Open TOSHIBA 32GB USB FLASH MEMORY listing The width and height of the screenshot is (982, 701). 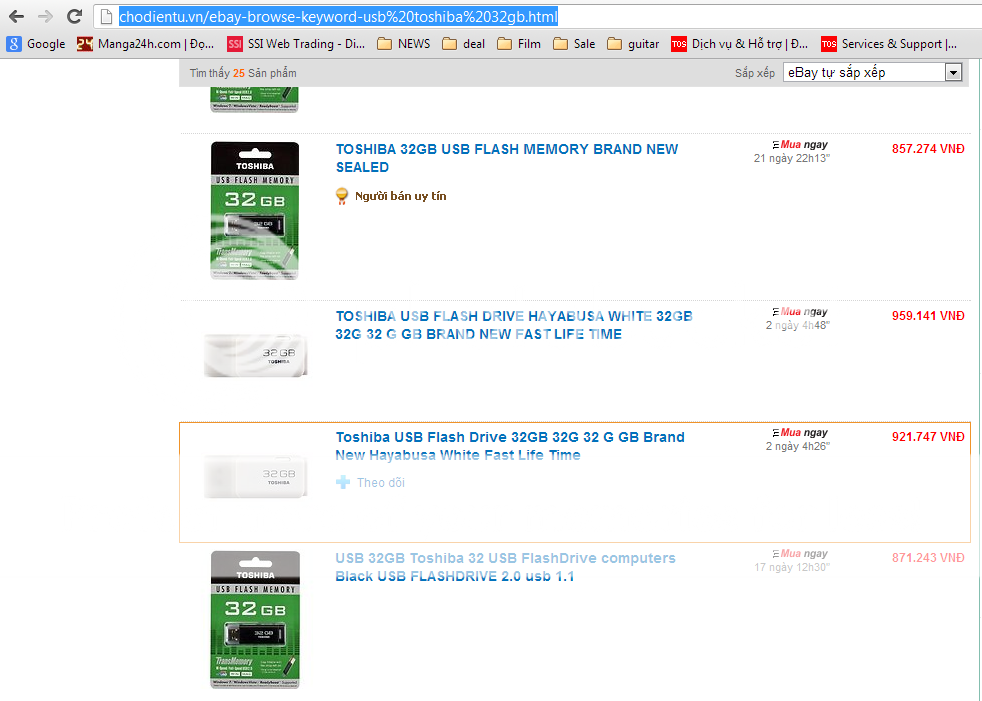click(x=507, y=158)
